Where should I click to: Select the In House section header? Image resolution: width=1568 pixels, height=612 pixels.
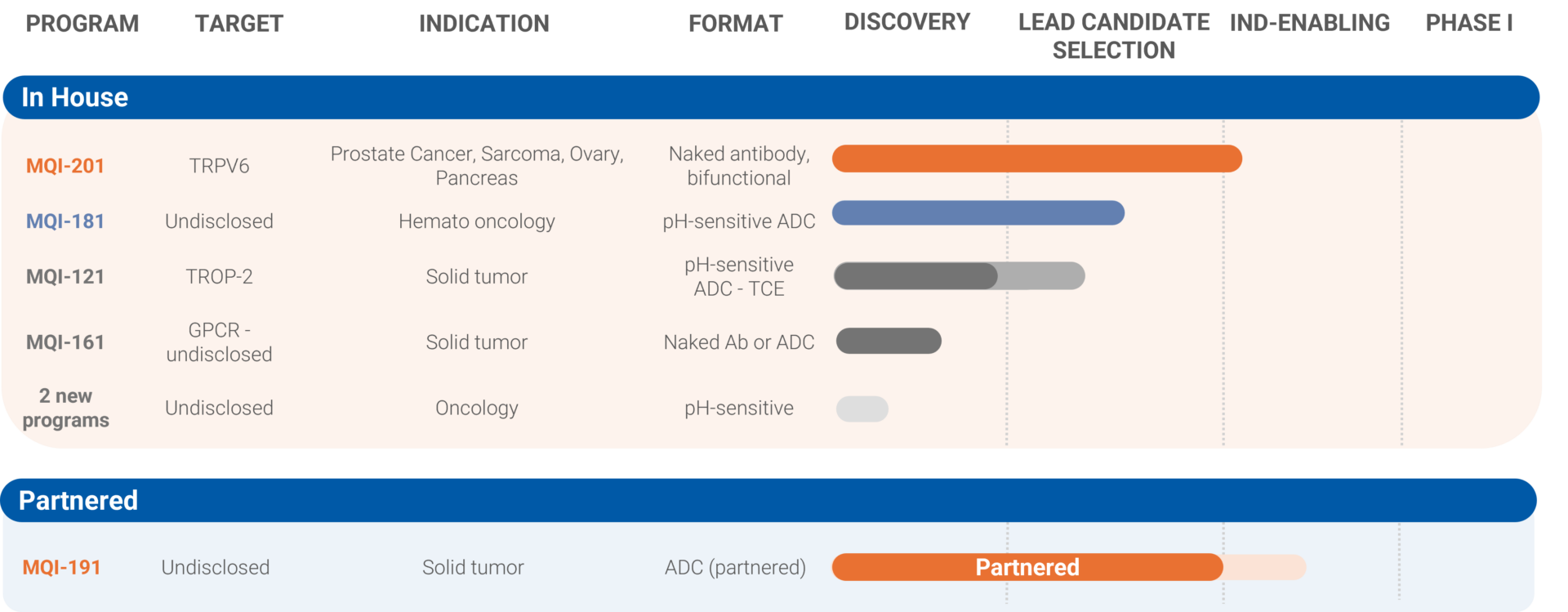(75, 97)
